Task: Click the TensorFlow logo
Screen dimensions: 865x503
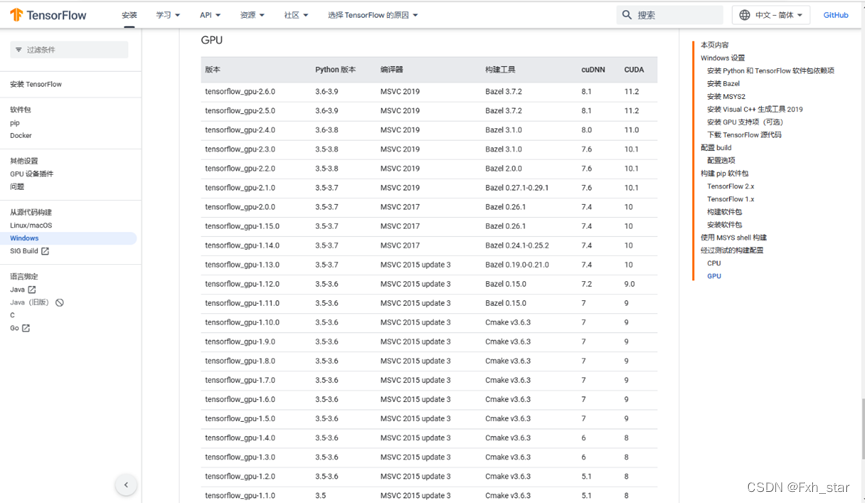Action: coord(48,15)
